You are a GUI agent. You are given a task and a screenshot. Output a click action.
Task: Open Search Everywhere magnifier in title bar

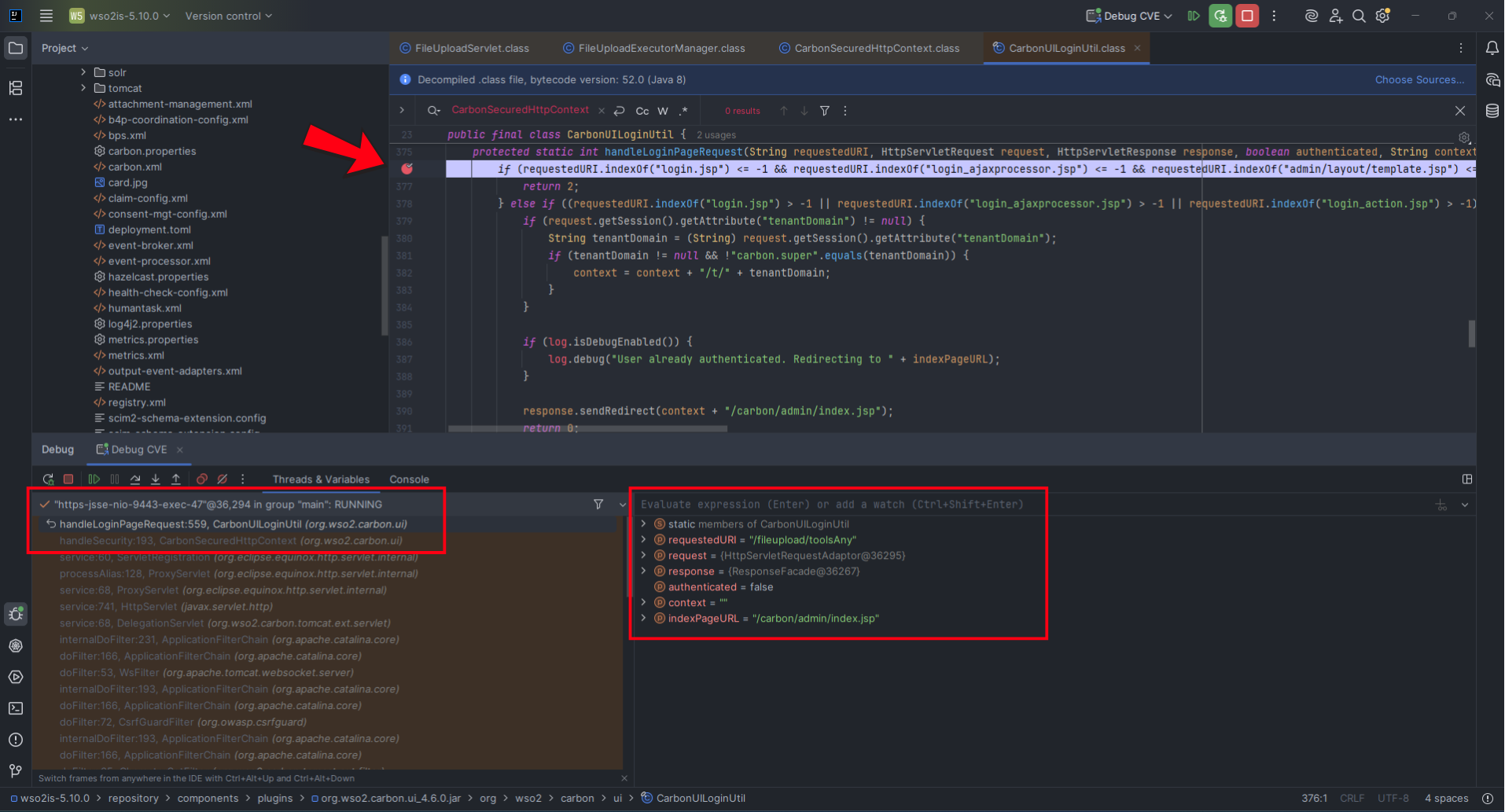click(x=1359, y=16)
